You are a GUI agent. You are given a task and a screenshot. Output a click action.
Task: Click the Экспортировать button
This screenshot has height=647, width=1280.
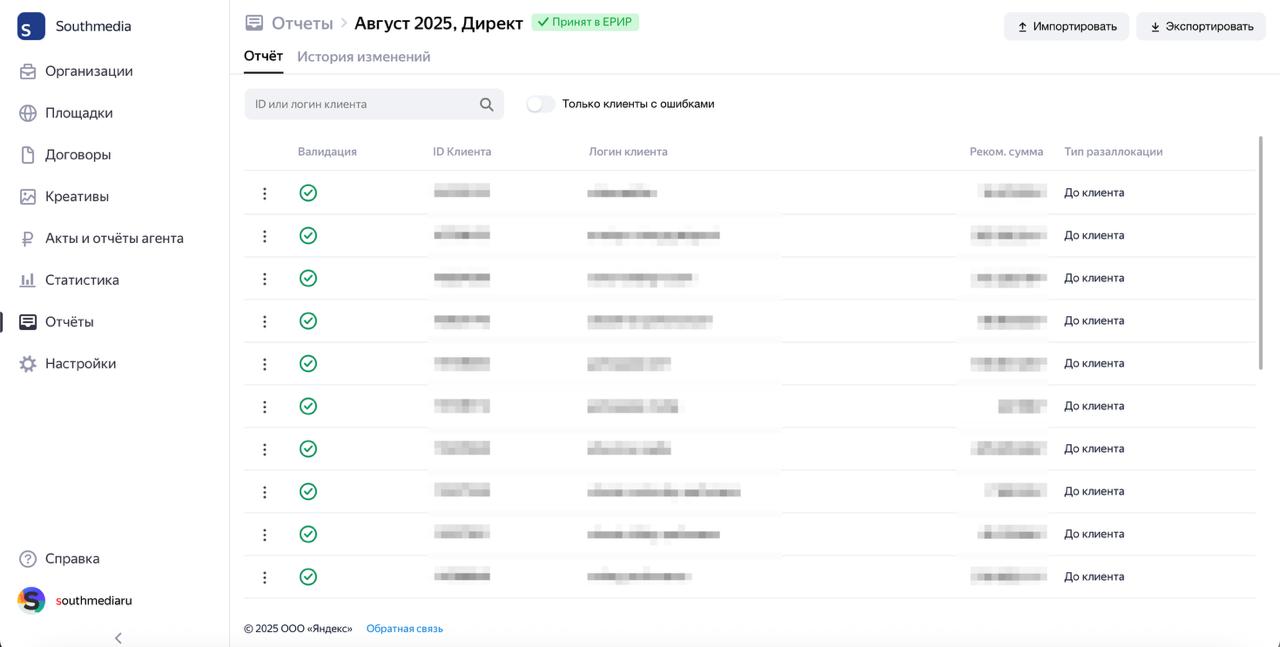click(1200, 27)
